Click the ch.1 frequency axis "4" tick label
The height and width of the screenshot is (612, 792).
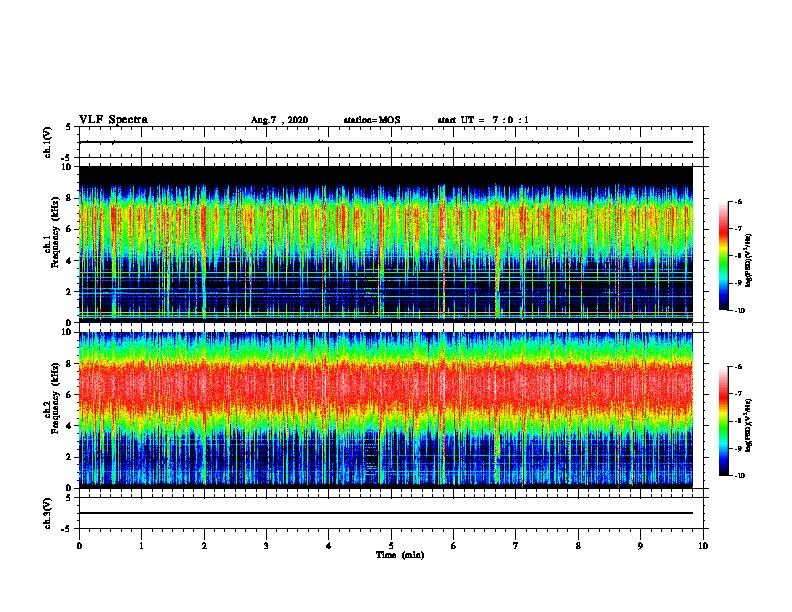click(x=70, y=261)
